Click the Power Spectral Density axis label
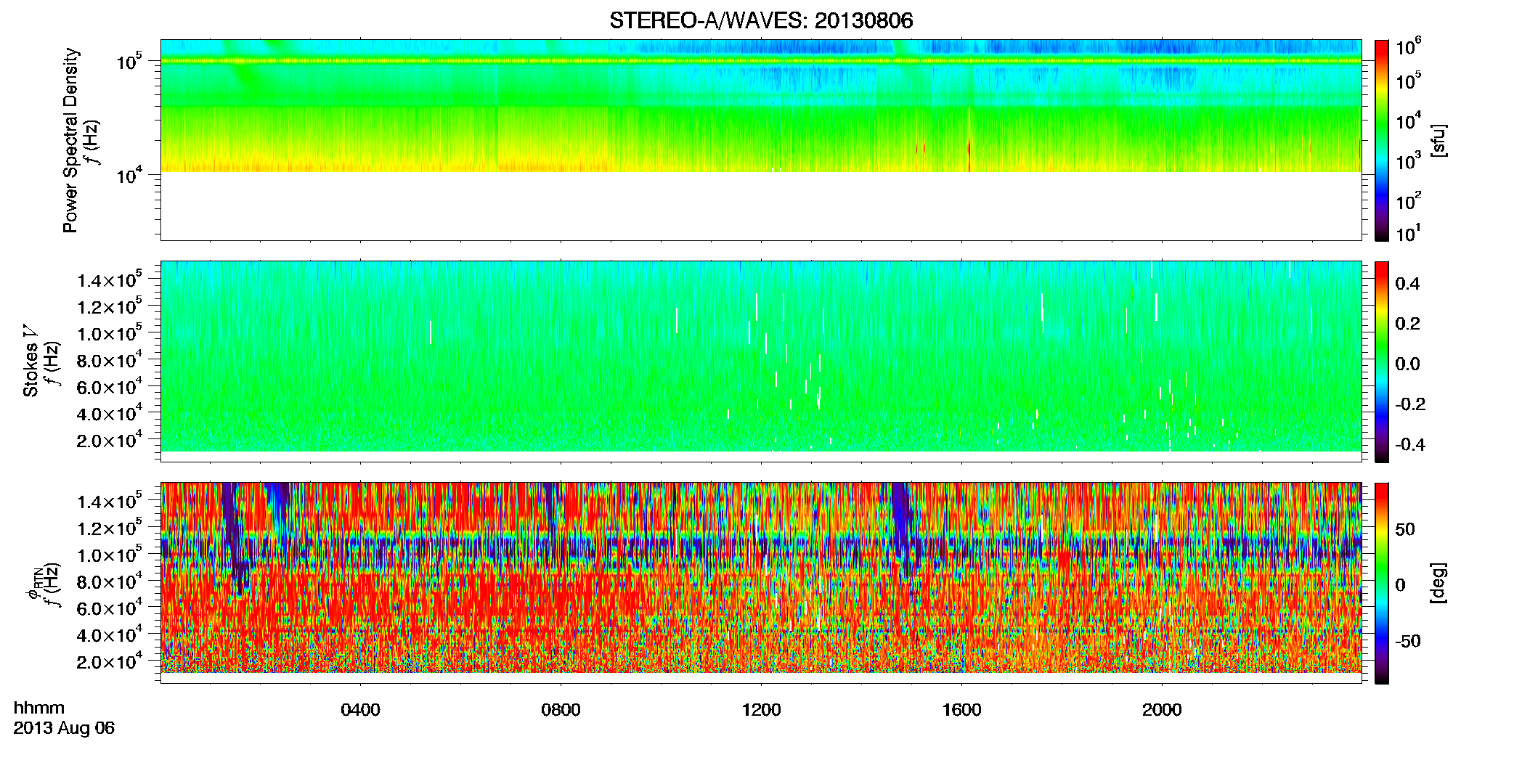The image size is (1522, 784). tap(70, 140)
